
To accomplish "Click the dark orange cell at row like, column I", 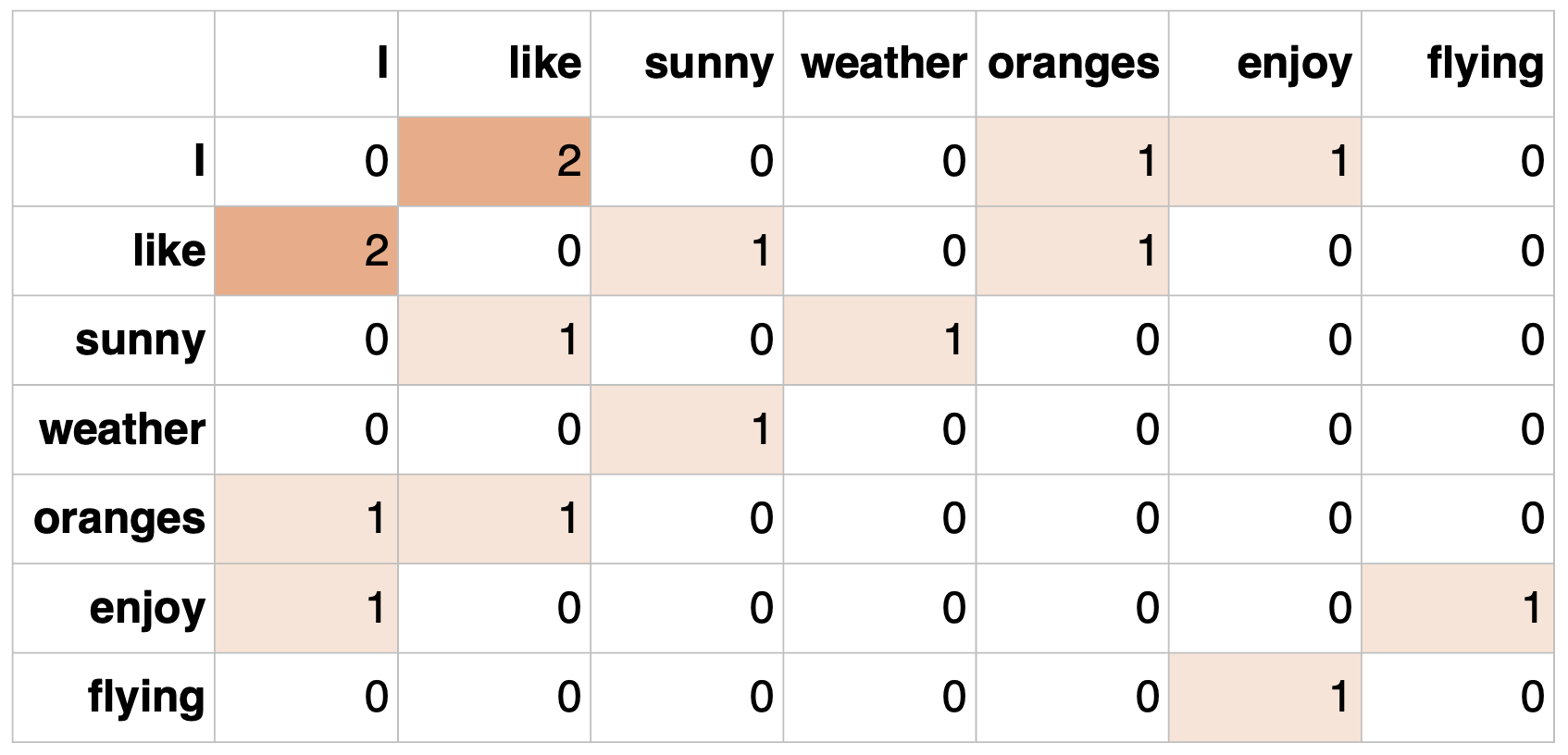I will (306, 251).
